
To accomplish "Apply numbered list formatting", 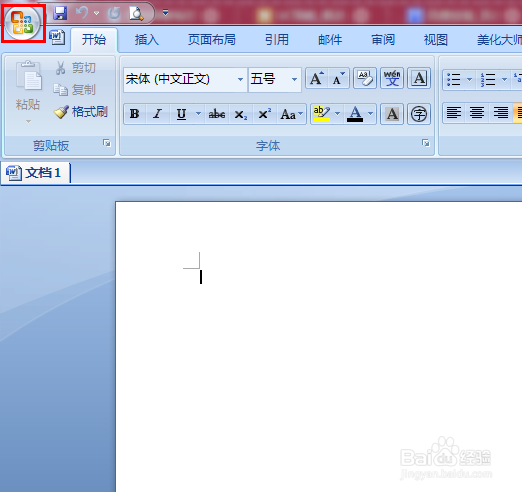I will click(488, 79).
